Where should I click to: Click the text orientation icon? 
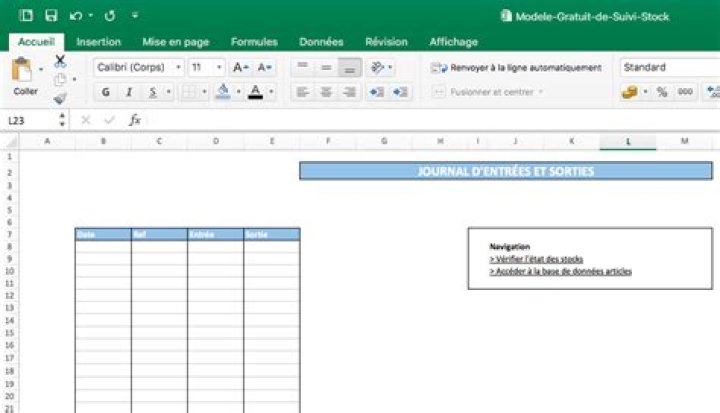point(377,68)
